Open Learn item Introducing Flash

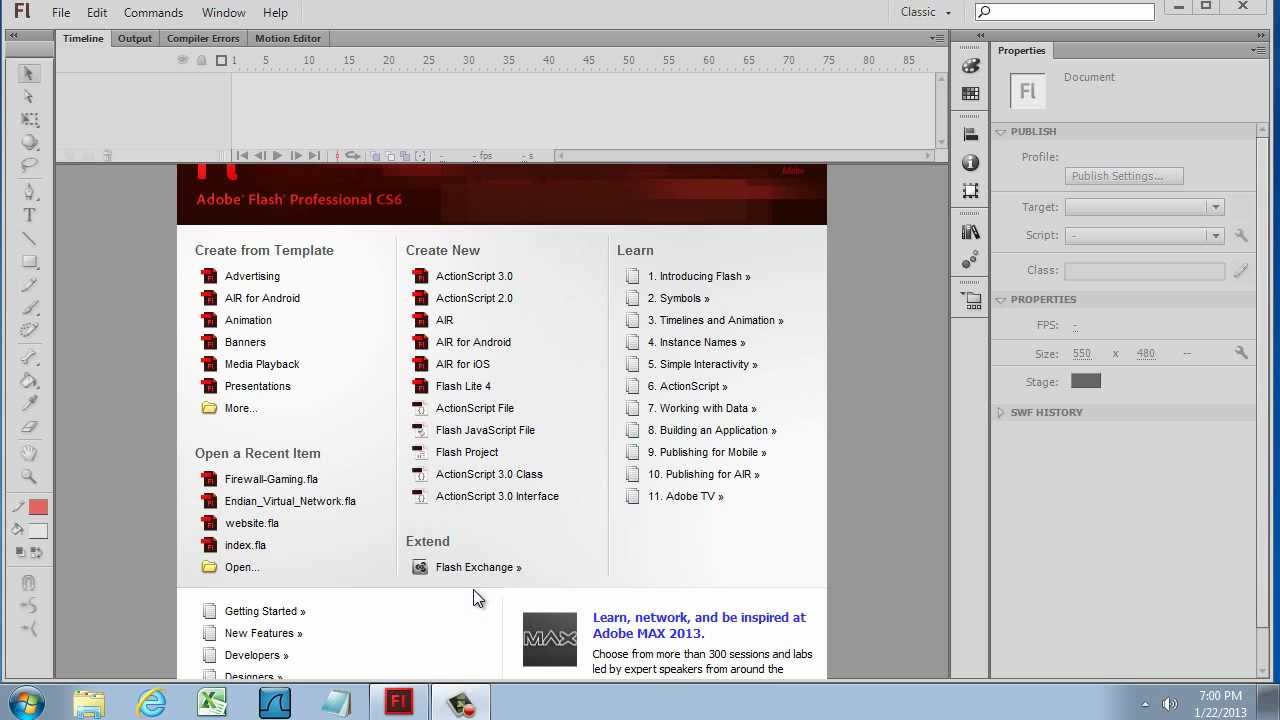click(698, 276)
